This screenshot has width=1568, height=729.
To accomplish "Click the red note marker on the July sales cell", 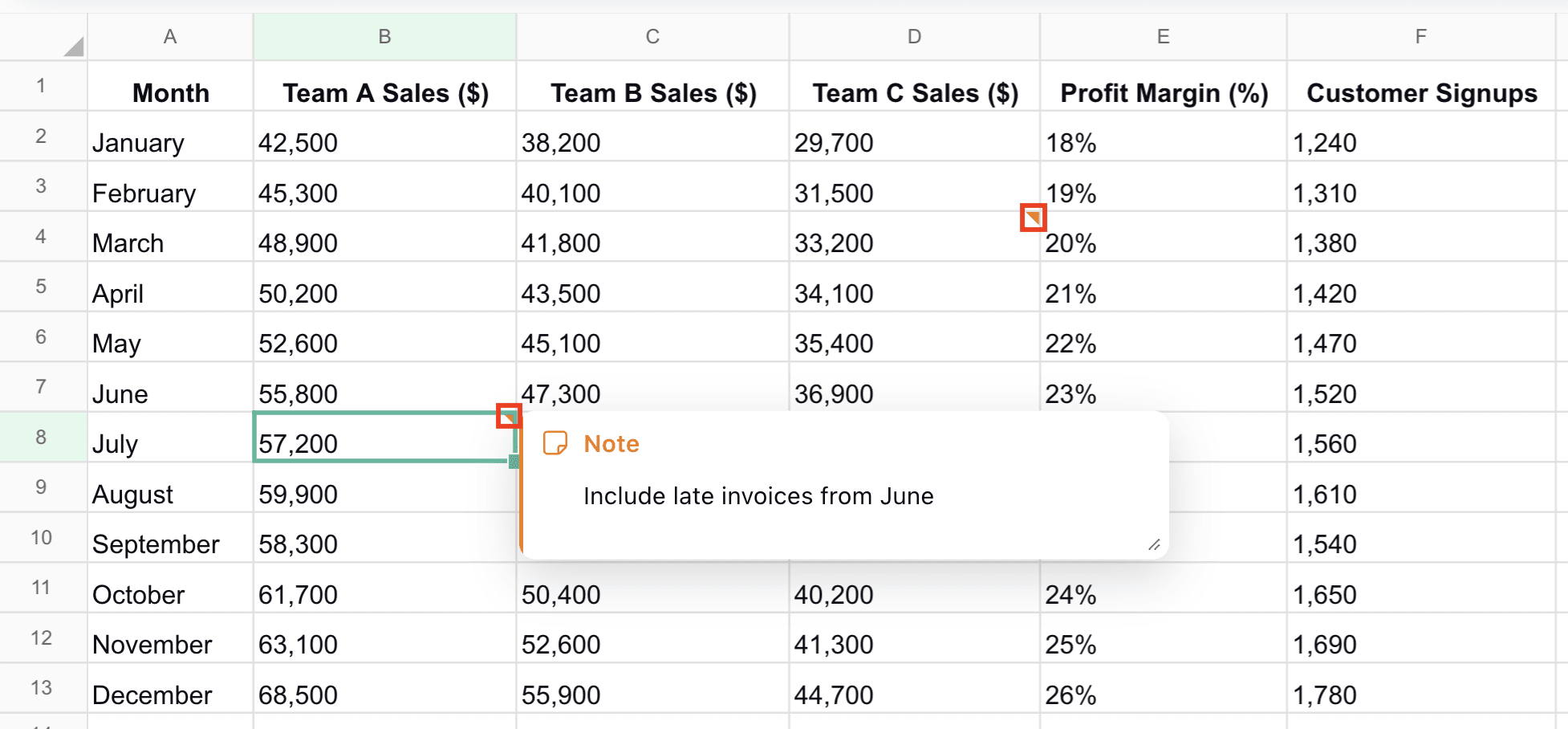I will (509, 416).
